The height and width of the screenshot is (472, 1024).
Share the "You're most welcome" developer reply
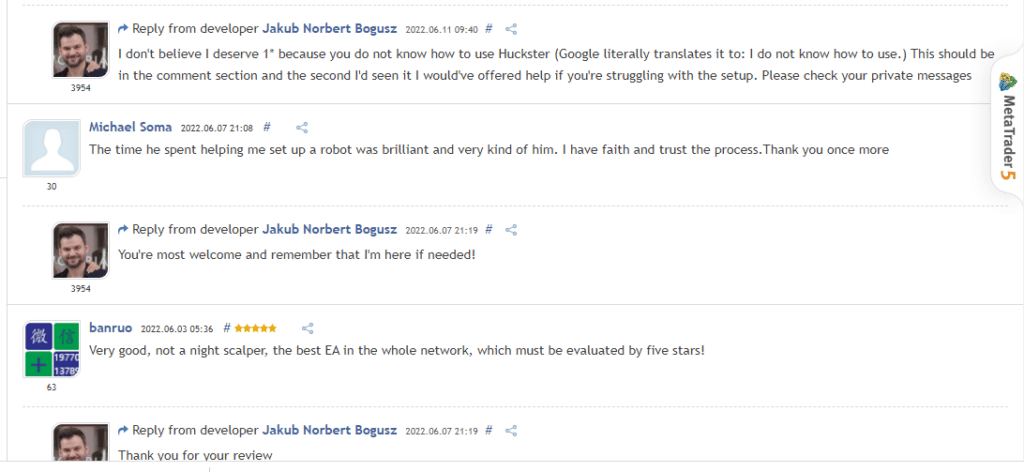point(511,230)
